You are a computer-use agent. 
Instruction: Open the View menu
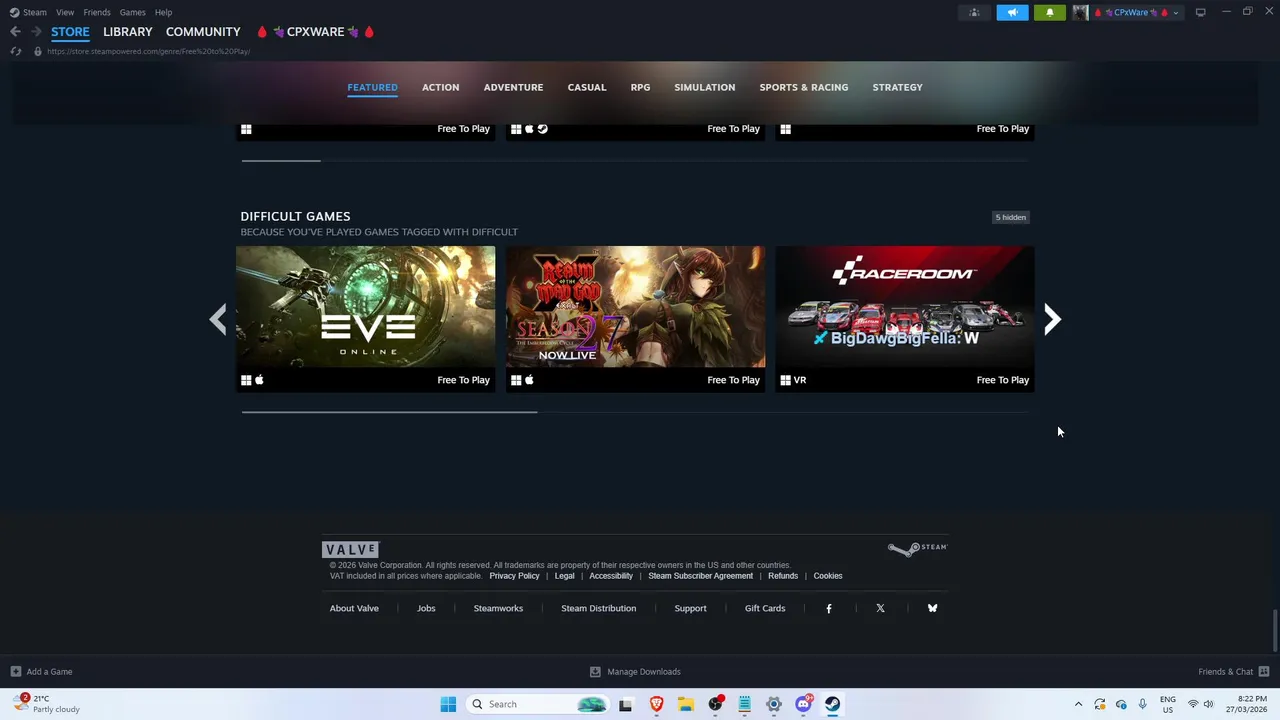[x=65, y=12]
